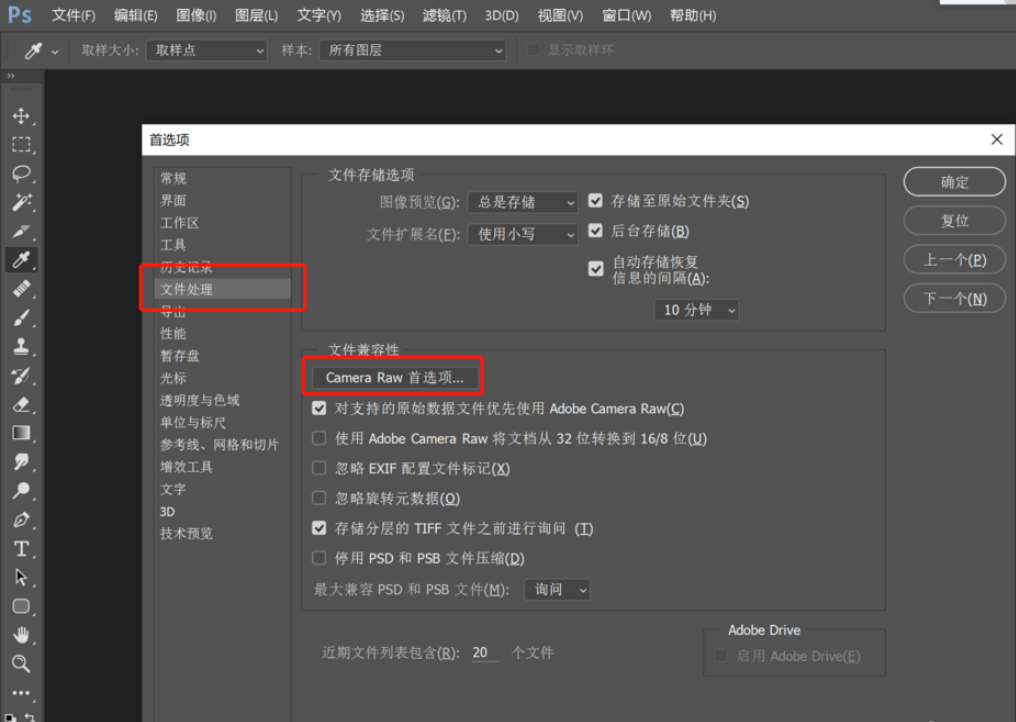Viewport: 1016px width, 722px height.
Task: Open the 图像预览 dropdown
Action: pyautogui.click(x=522, y=202)
